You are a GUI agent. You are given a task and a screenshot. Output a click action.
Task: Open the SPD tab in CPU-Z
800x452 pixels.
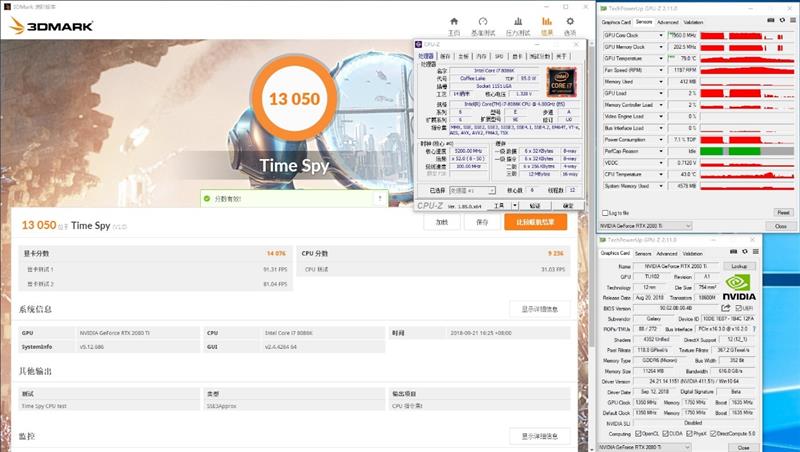pos(499,56)
